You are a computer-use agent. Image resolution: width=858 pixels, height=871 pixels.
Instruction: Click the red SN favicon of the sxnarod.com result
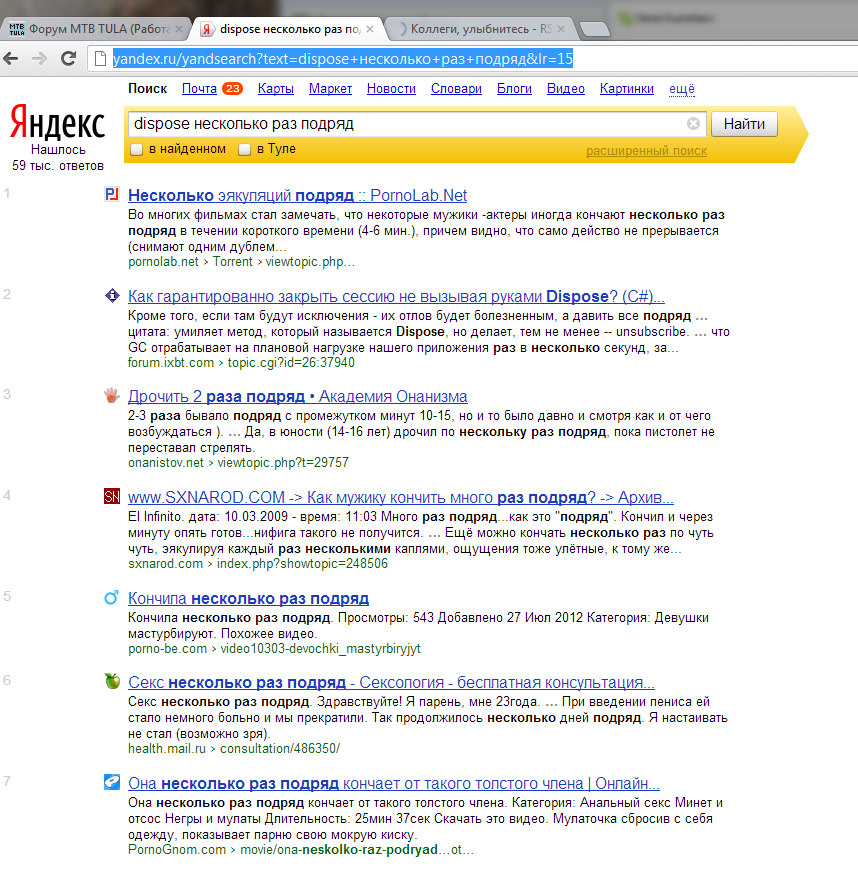tap(112, 496)
